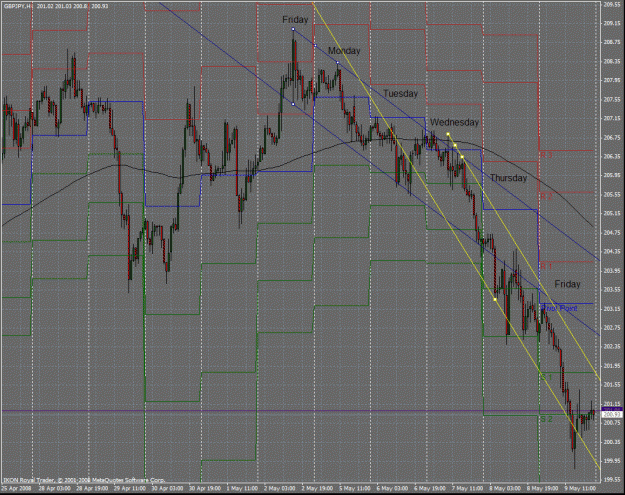Click the 1 May 11:00 time label
This screenshot has height=495, width=625.
point(242,488)
